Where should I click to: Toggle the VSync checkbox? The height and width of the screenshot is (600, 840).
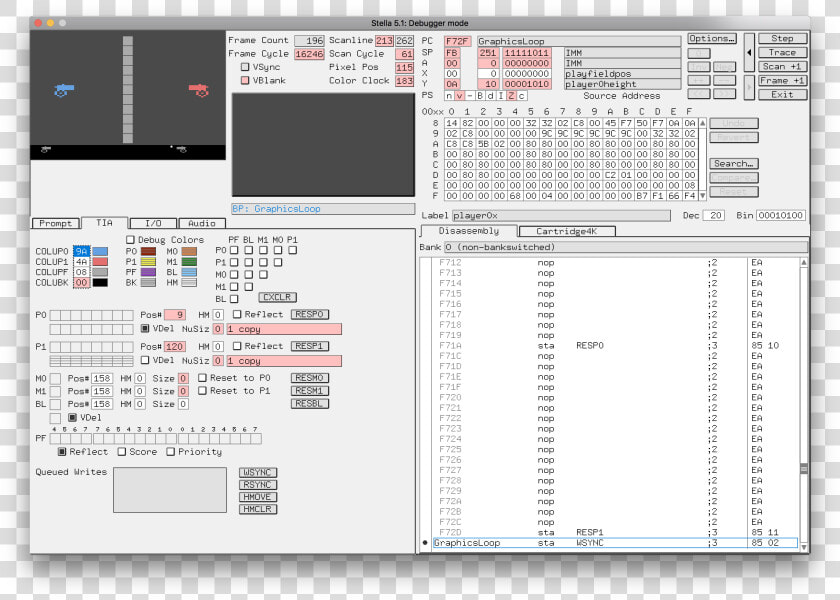tap(245, 67)
